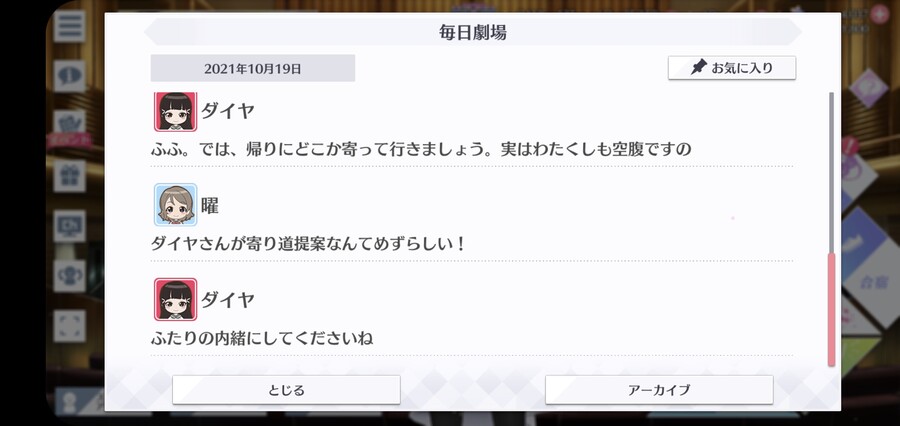Viewport: 900px width, 426px height.
Task: Tap 曜's avatar thumbnail
Action: click(x=176, y=205)
